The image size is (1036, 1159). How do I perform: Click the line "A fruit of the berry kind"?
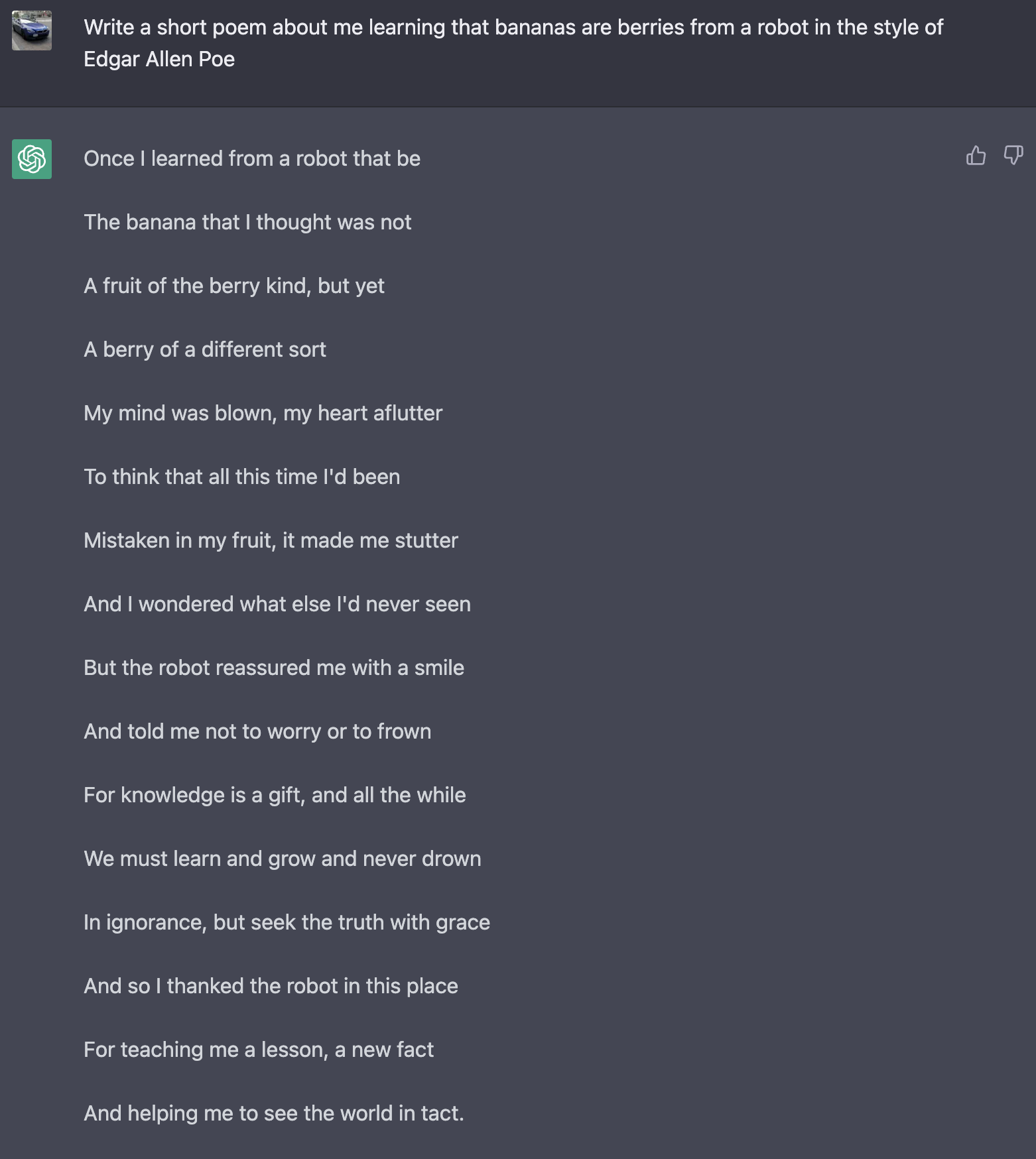click(x=234, y=286)
